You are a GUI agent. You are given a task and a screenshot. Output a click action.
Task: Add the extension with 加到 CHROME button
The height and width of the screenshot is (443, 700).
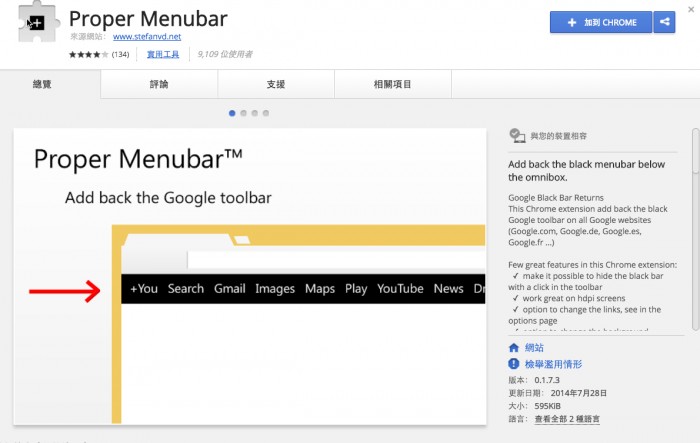point(601,22)
